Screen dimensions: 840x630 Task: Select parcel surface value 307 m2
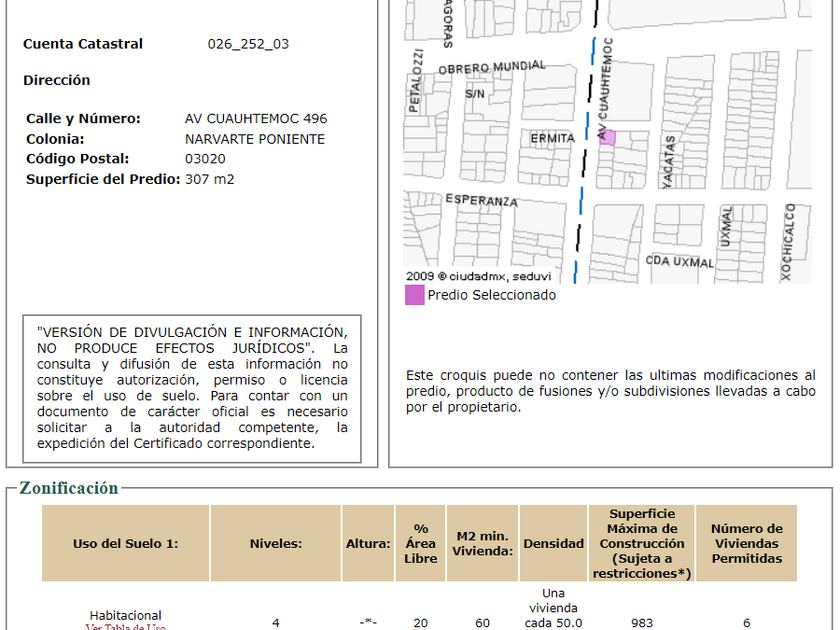[209, 179]
